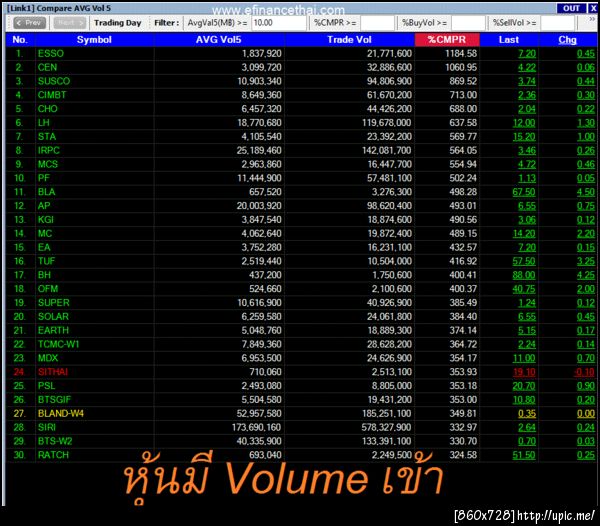This screenshot has height=526, width=600.
Task: Sort by the Trade Vol column header
Action: coord(349,40)
